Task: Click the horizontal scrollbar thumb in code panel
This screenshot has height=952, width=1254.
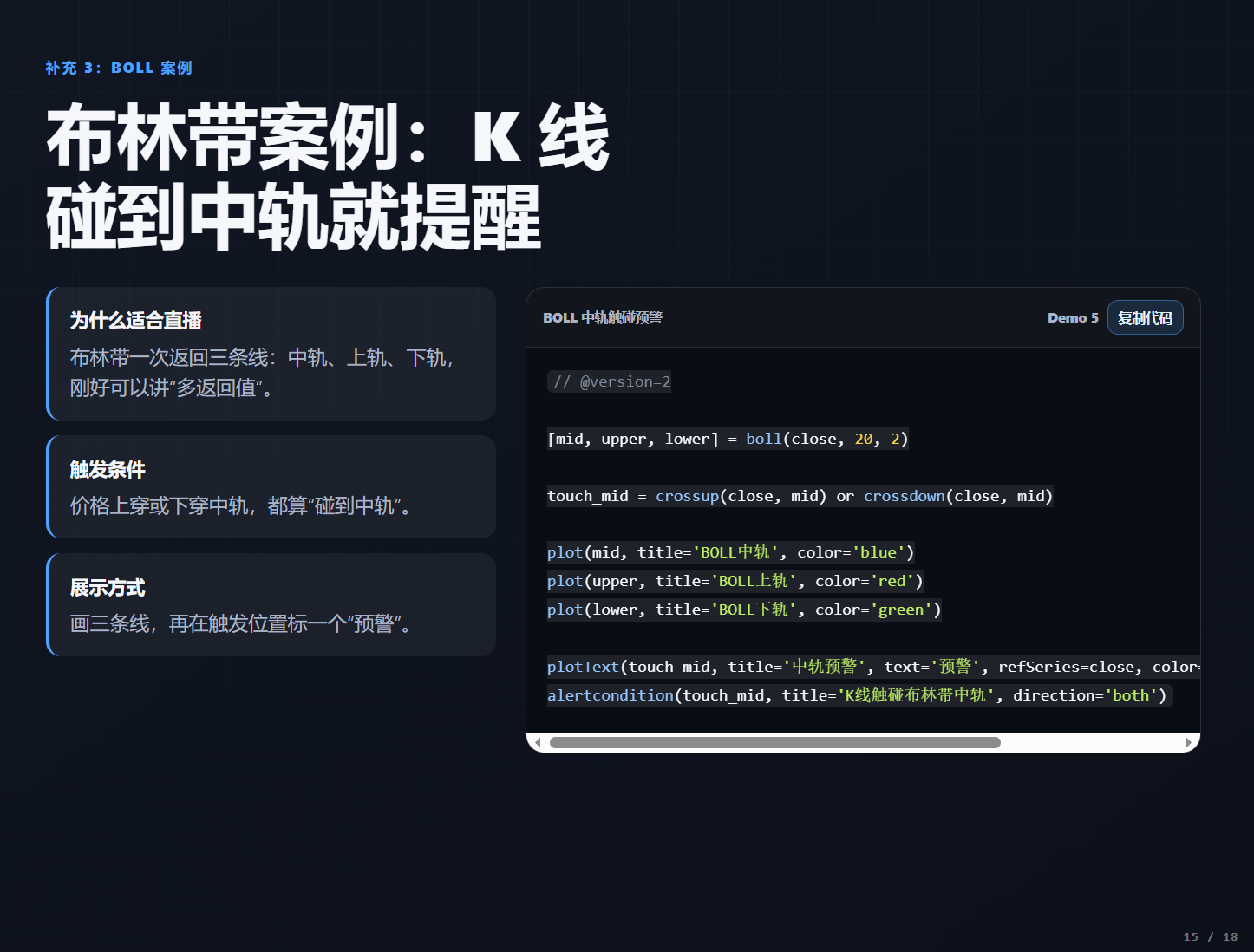Action: tap(774, 742)
